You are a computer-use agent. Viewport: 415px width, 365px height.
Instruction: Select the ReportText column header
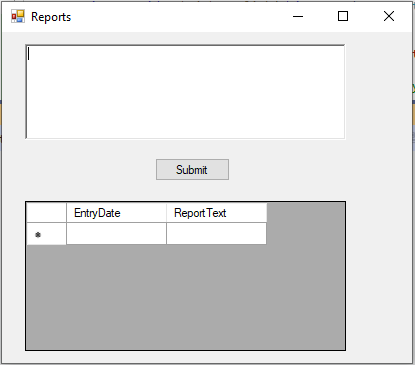click(217, 213)
